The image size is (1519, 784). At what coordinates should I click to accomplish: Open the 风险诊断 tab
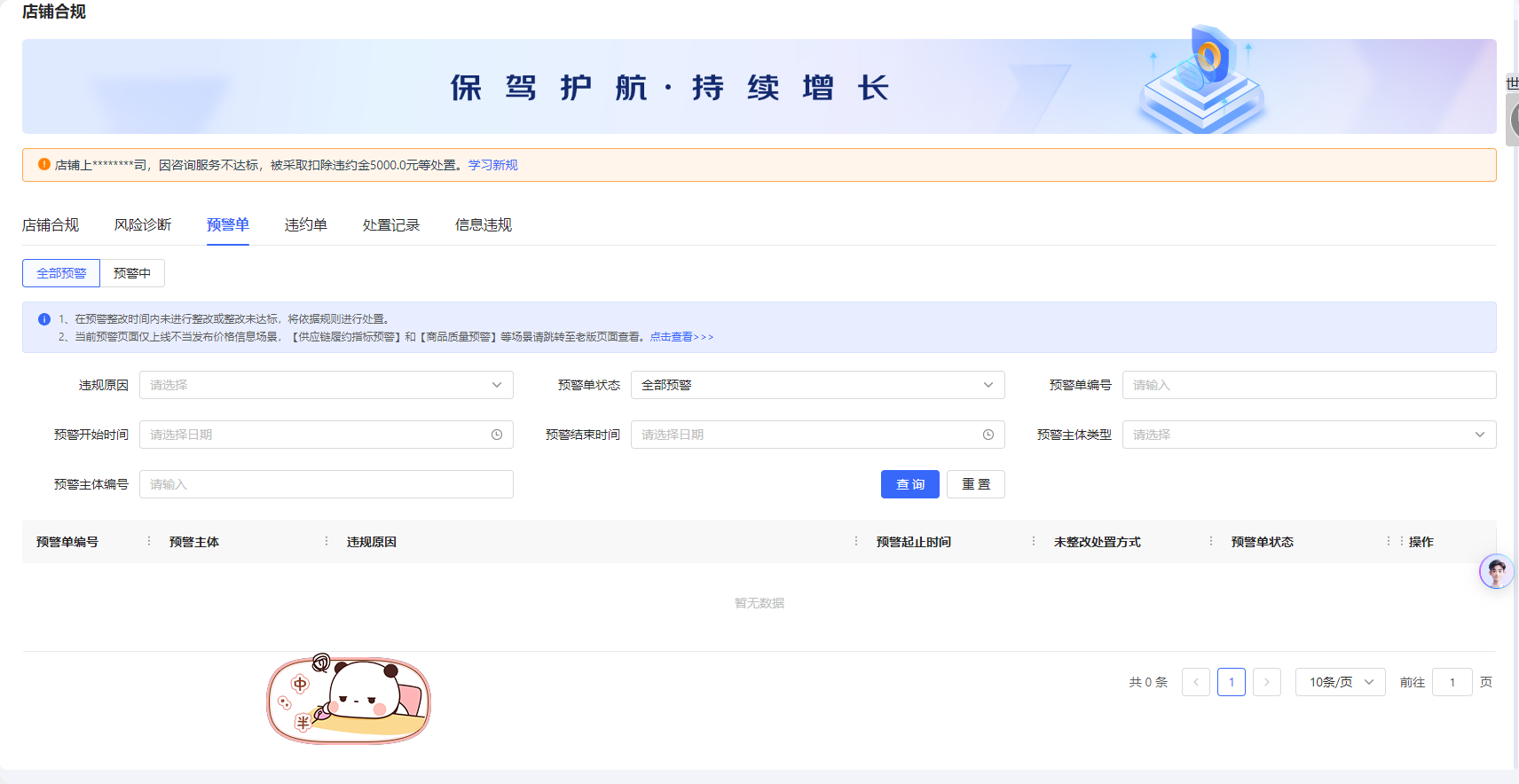[x=143, y=225]
